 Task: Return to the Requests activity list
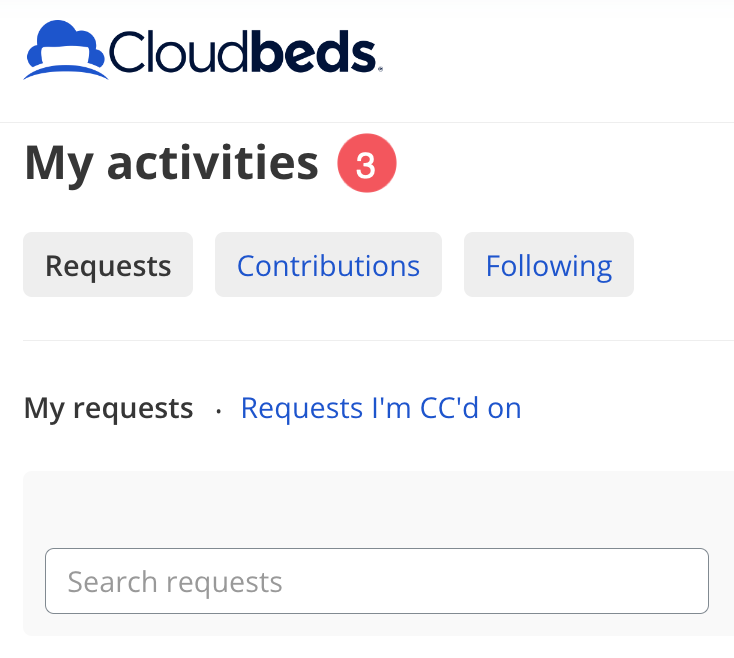coord(108,265)
